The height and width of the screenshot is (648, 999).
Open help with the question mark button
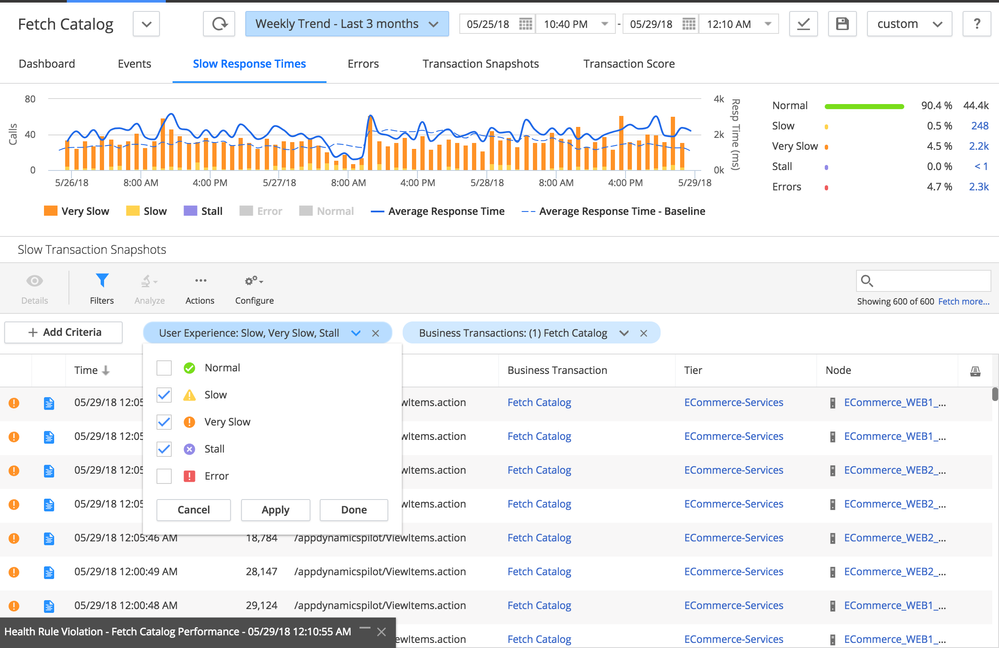point(977,24)
